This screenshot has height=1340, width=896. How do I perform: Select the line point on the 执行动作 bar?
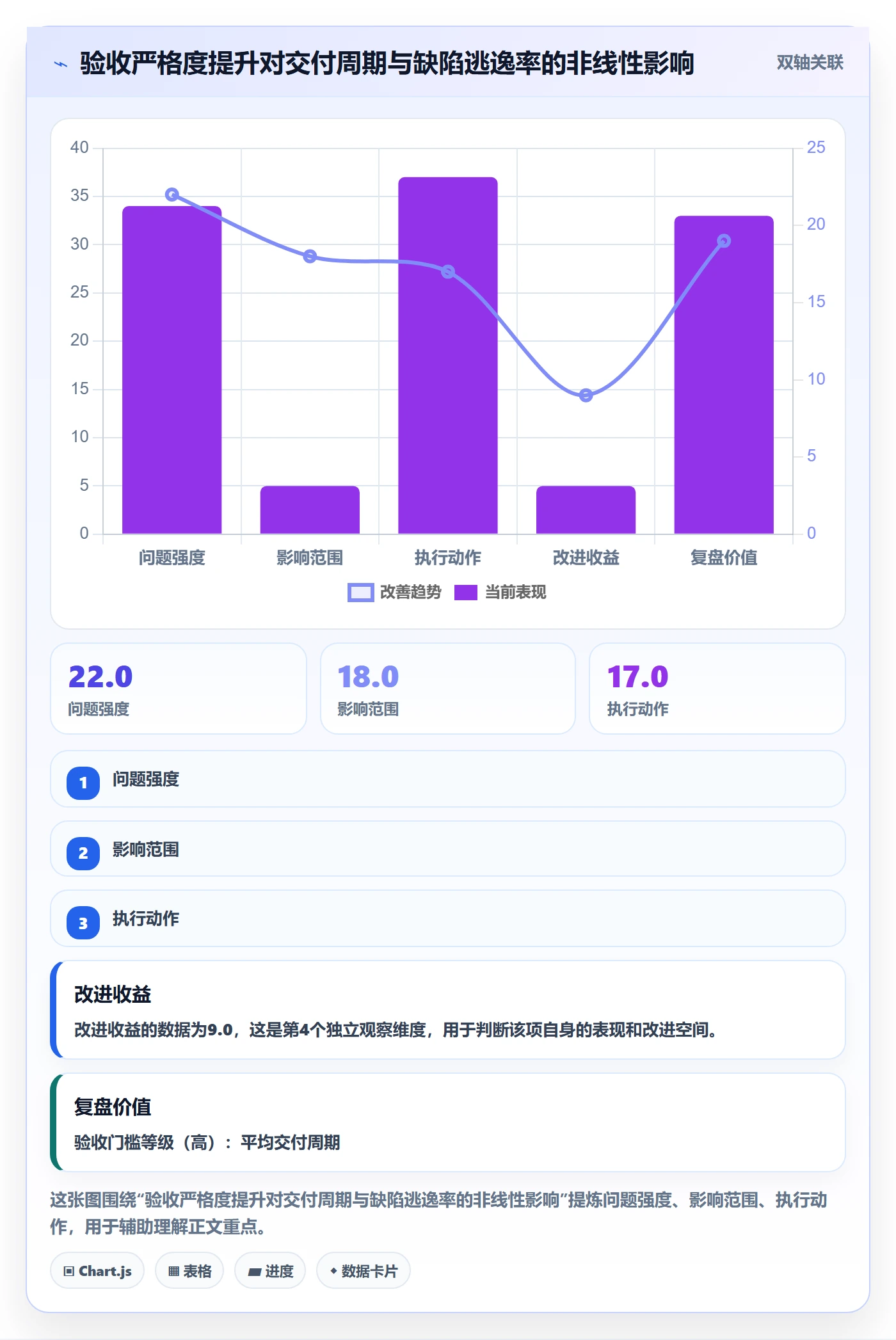point(448,272)
